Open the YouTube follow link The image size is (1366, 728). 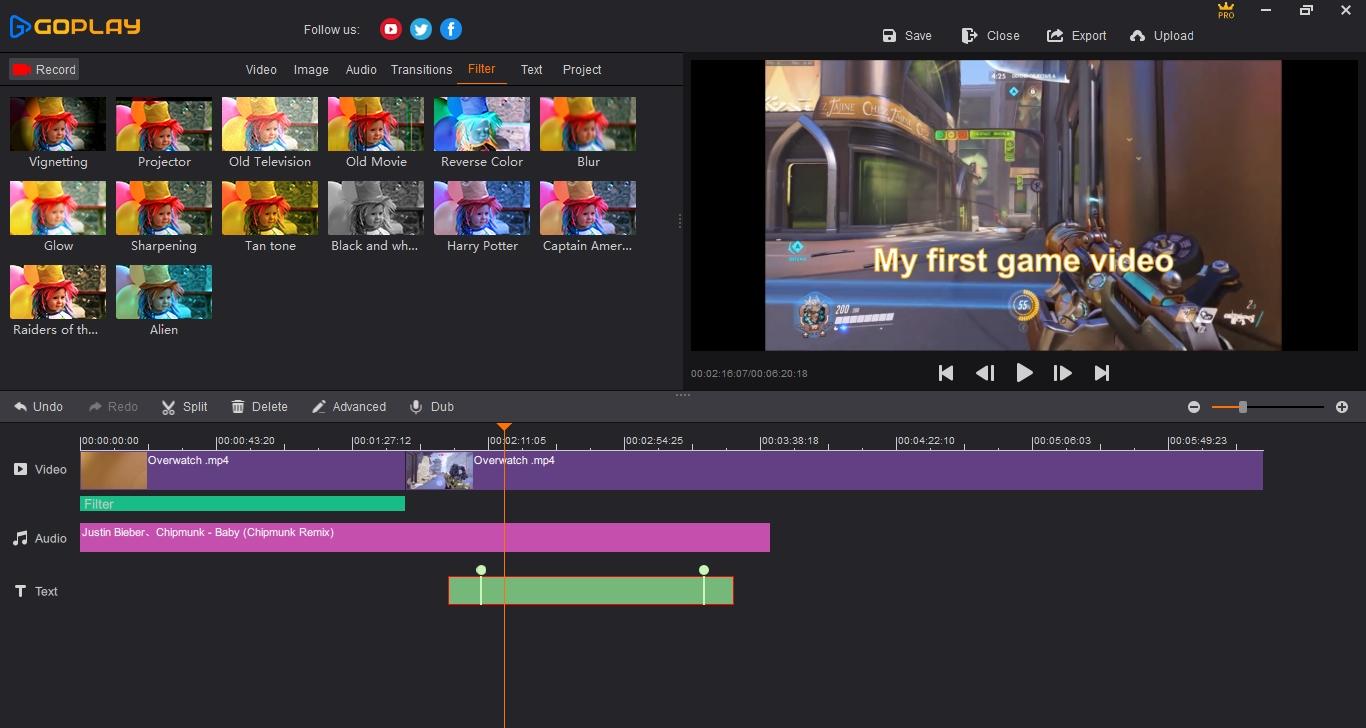391,29
